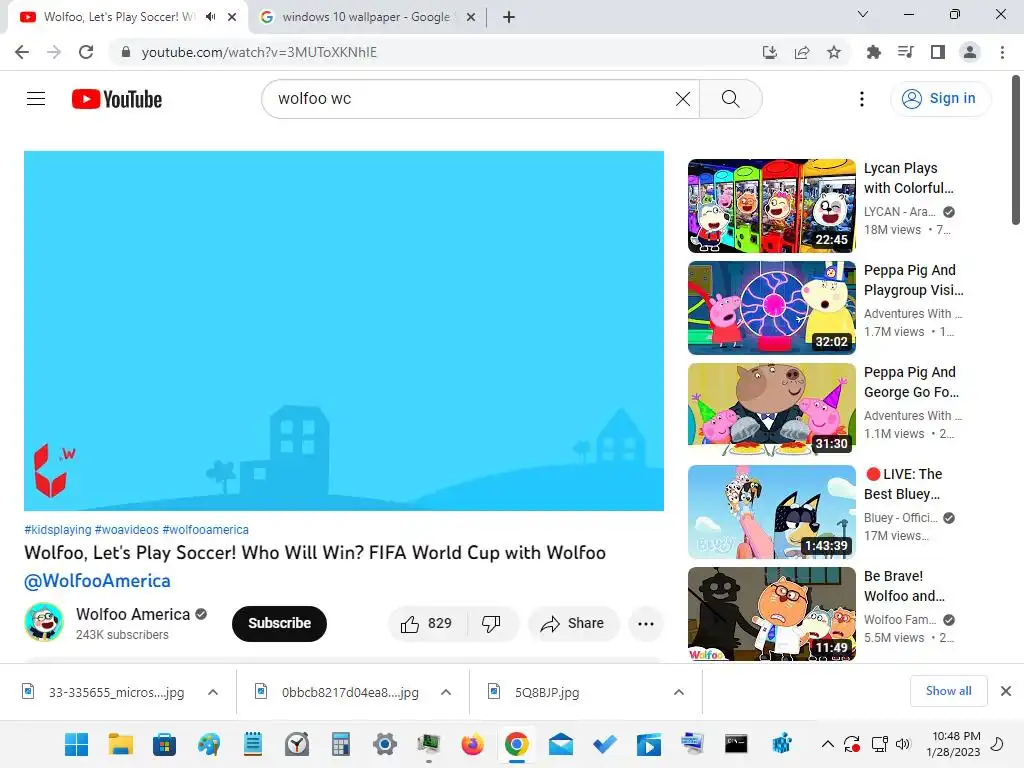Show hidden system tray icons chevron
Image resolution: width=1024 pixels, height=768 pixels.
[x=827, y=744]
